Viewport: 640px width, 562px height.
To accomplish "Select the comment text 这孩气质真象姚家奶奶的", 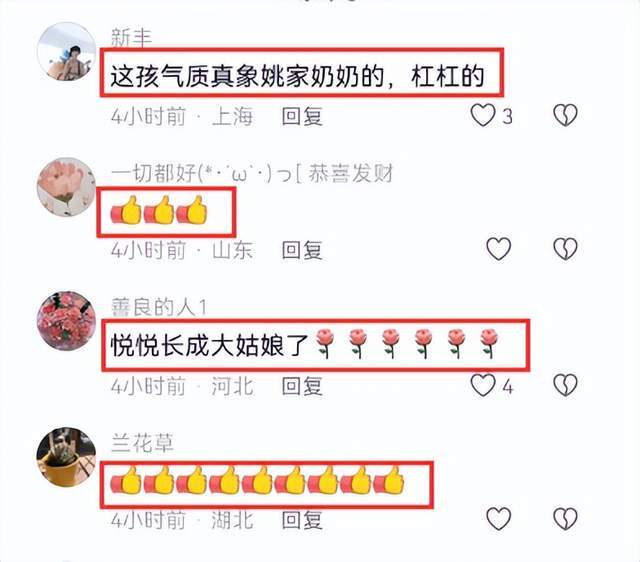I will pos(247,76).
